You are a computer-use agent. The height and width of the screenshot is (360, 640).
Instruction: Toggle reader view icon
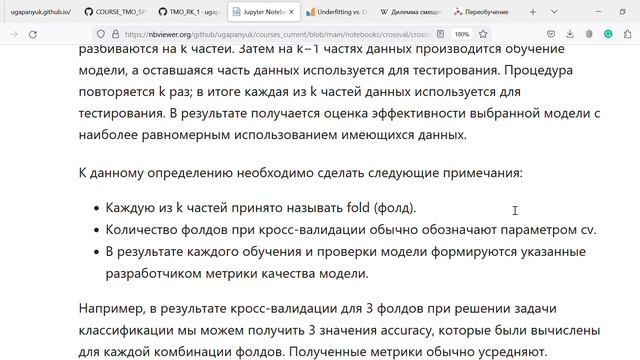click(x=440, y=34)
